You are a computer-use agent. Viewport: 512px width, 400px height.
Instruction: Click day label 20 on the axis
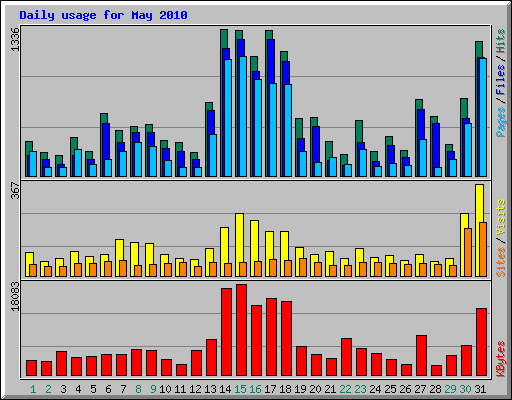click(x=315, y=389)
